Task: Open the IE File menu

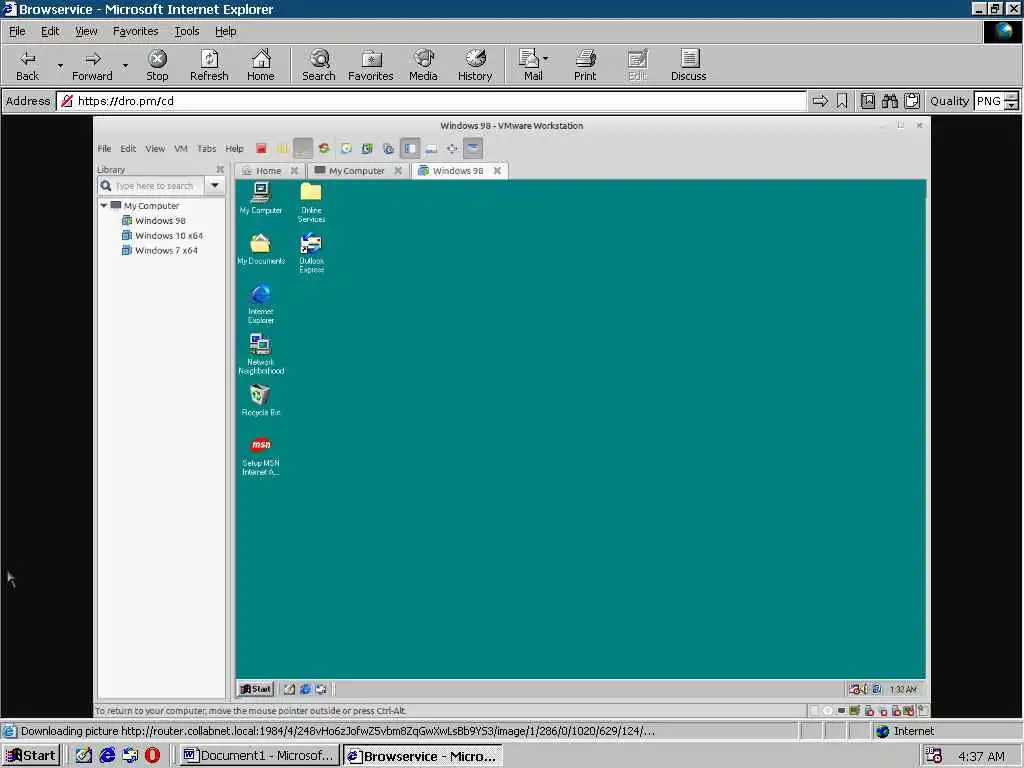Action: 17,31
